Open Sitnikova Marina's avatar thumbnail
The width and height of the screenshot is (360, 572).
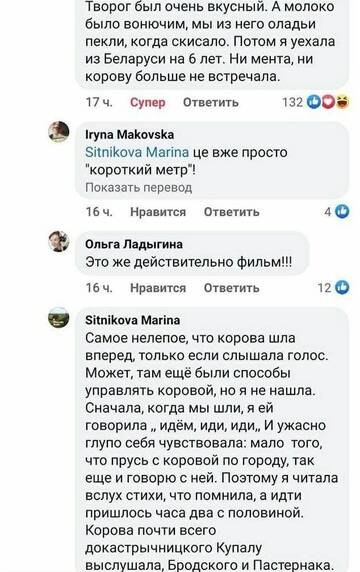click(59, 317)
